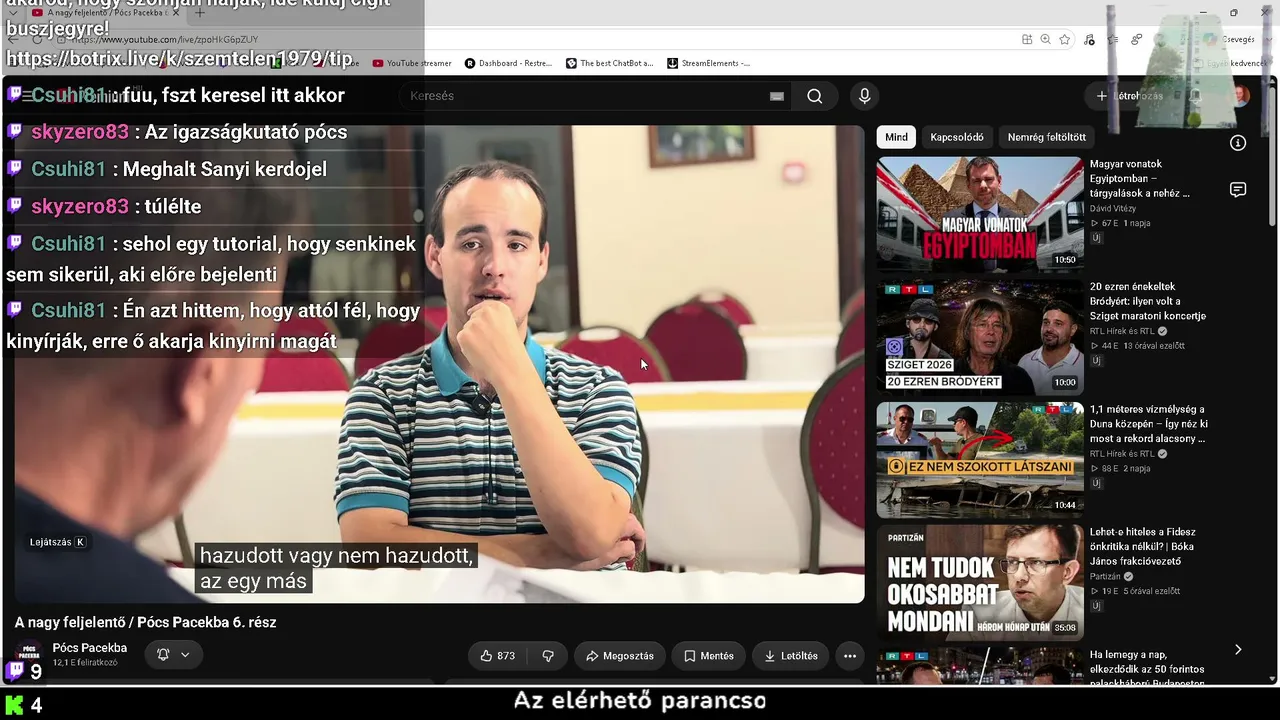
Task: Open the Magyar vonatok Egyiptomban video thumbnail
Action: (980, 213)
